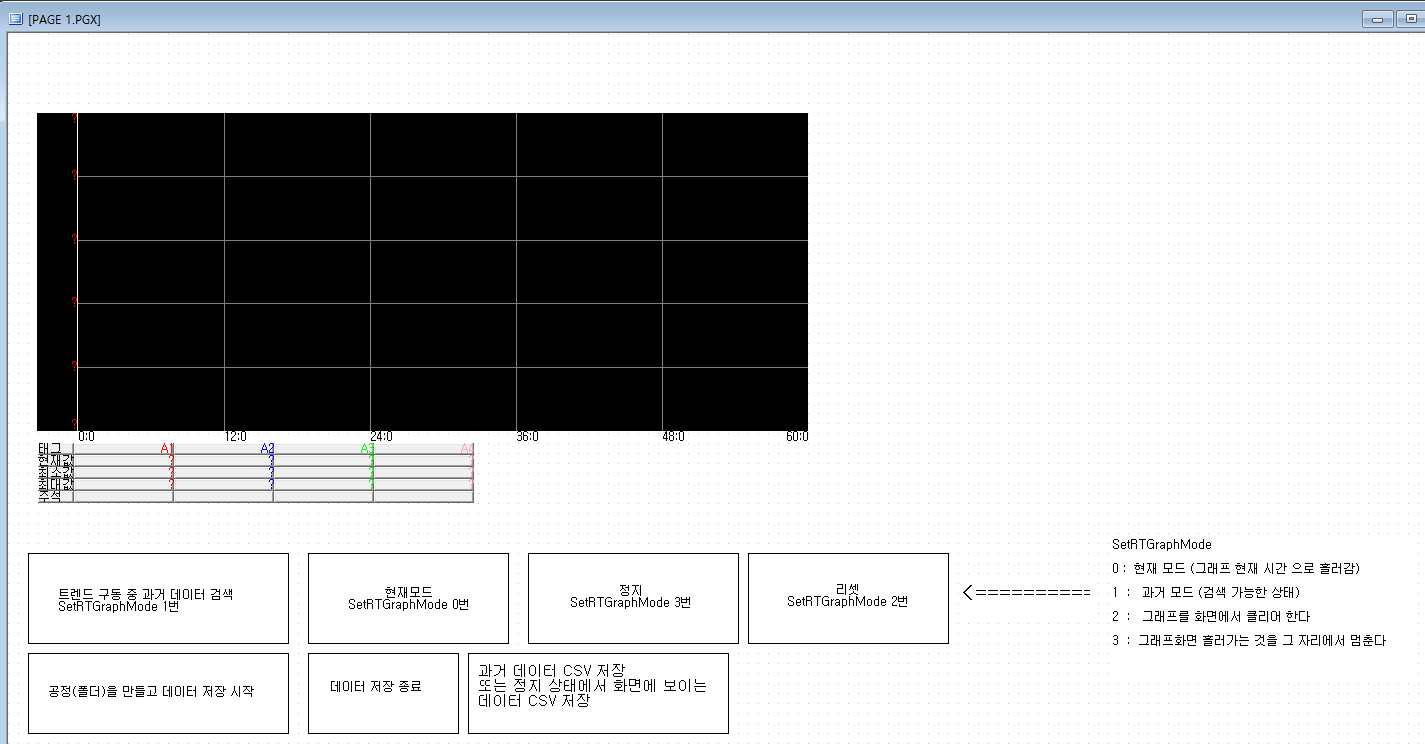
Task: Select the green A3 tag cell
Action: click(324, 449)
